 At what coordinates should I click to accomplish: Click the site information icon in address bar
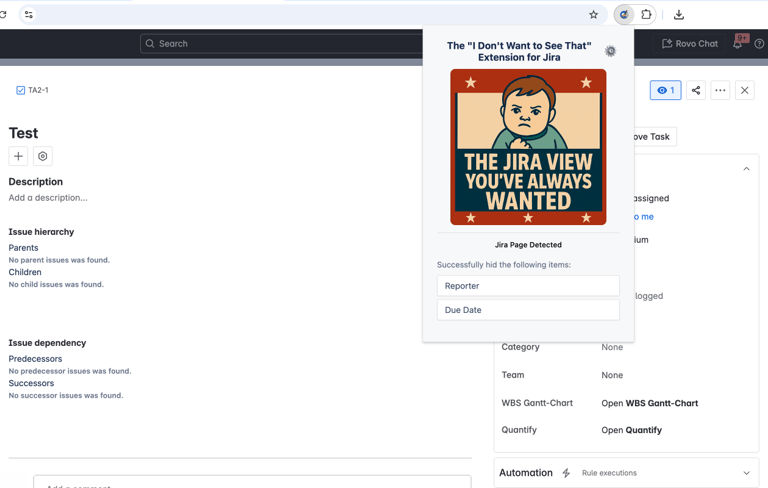pos(29,15)
